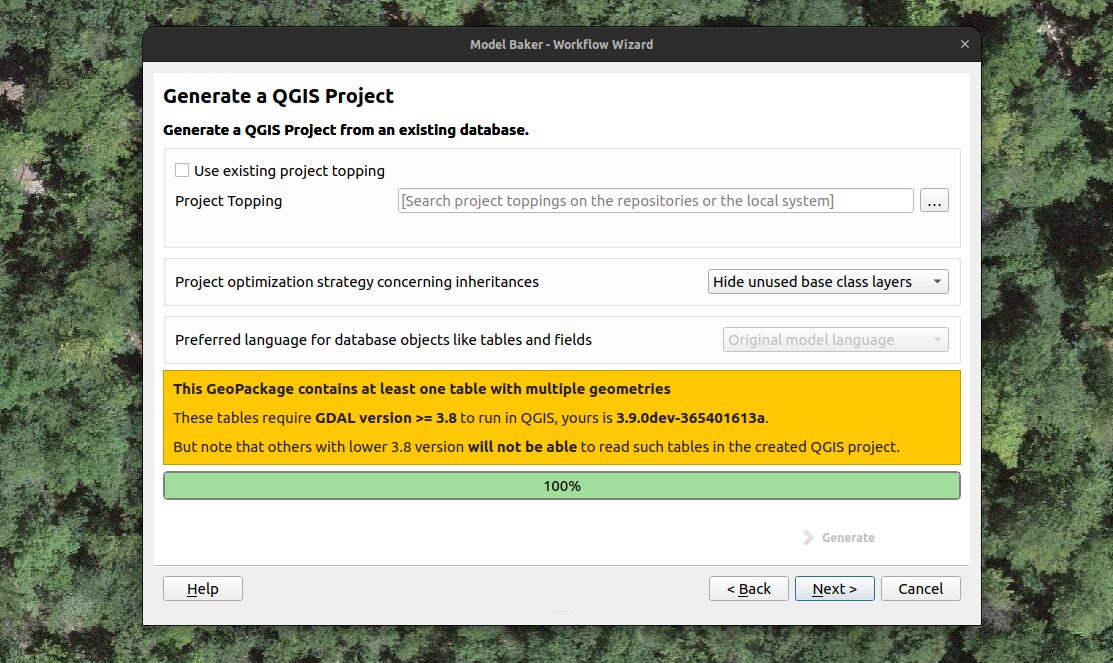The height and width of the screenshot is (663, 1113).
Task: Go back with the Back button
Action: [748, 589]
